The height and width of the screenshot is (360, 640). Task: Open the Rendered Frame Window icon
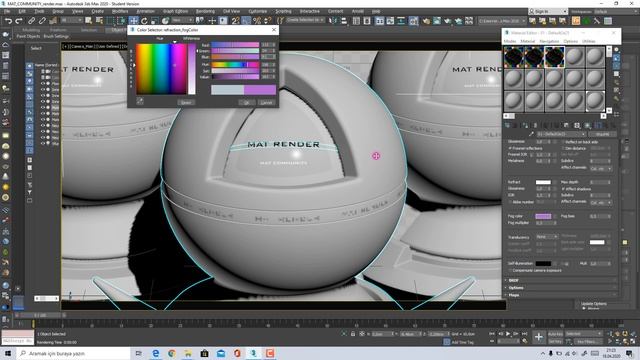(x=437, y=20)
